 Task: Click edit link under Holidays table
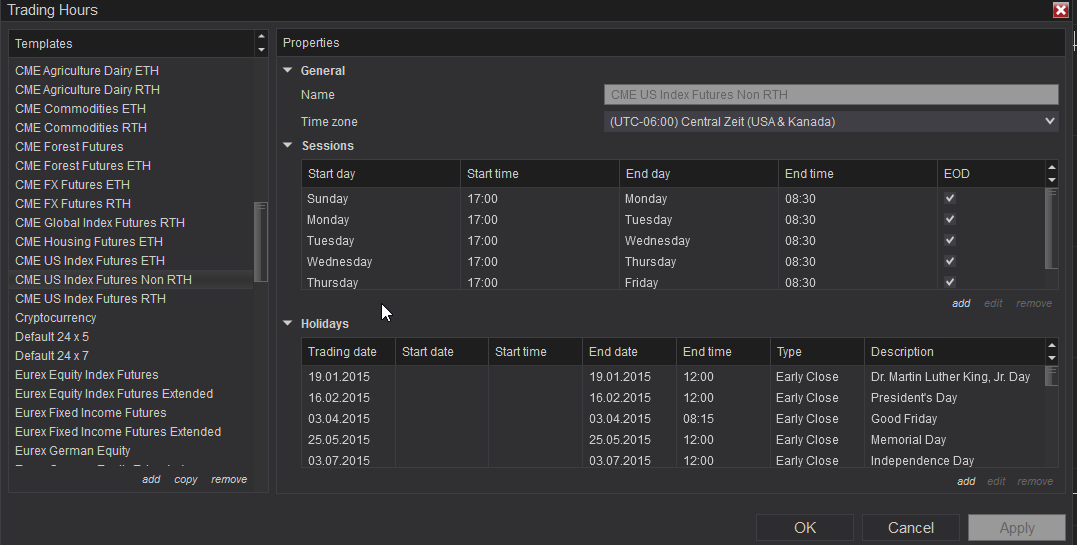(996, 481)
